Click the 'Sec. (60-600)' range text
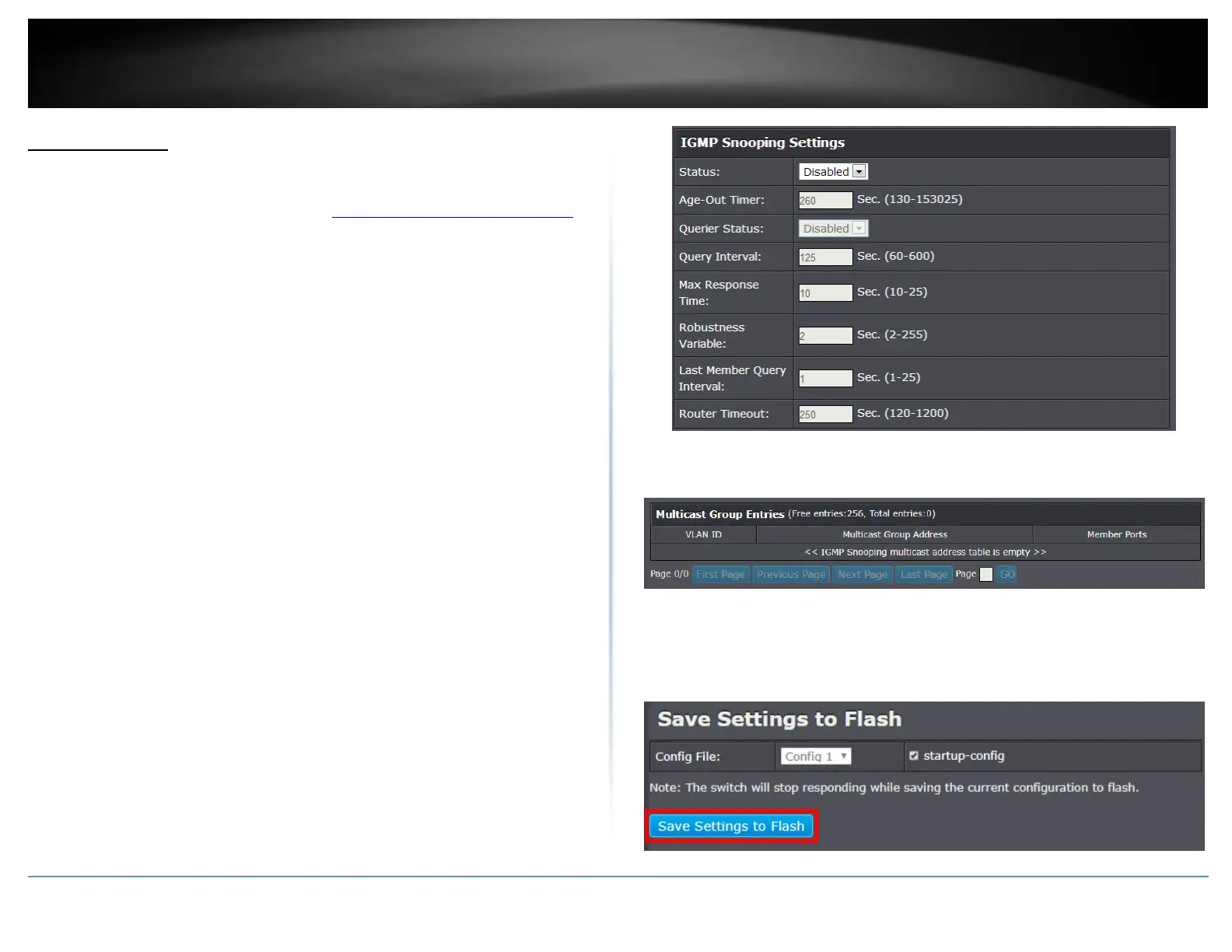The width and height of the screenshot is (1232, 952). point(895,256)
